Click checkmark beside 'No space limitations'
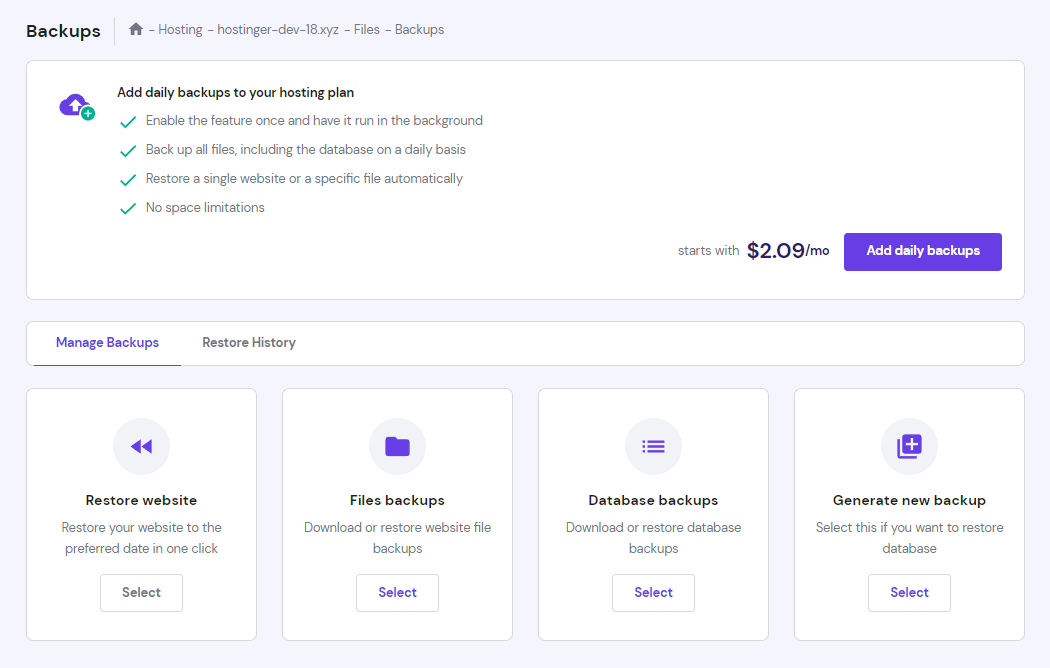This screenshot has width=1050, height=668. (x=128, y=209)
